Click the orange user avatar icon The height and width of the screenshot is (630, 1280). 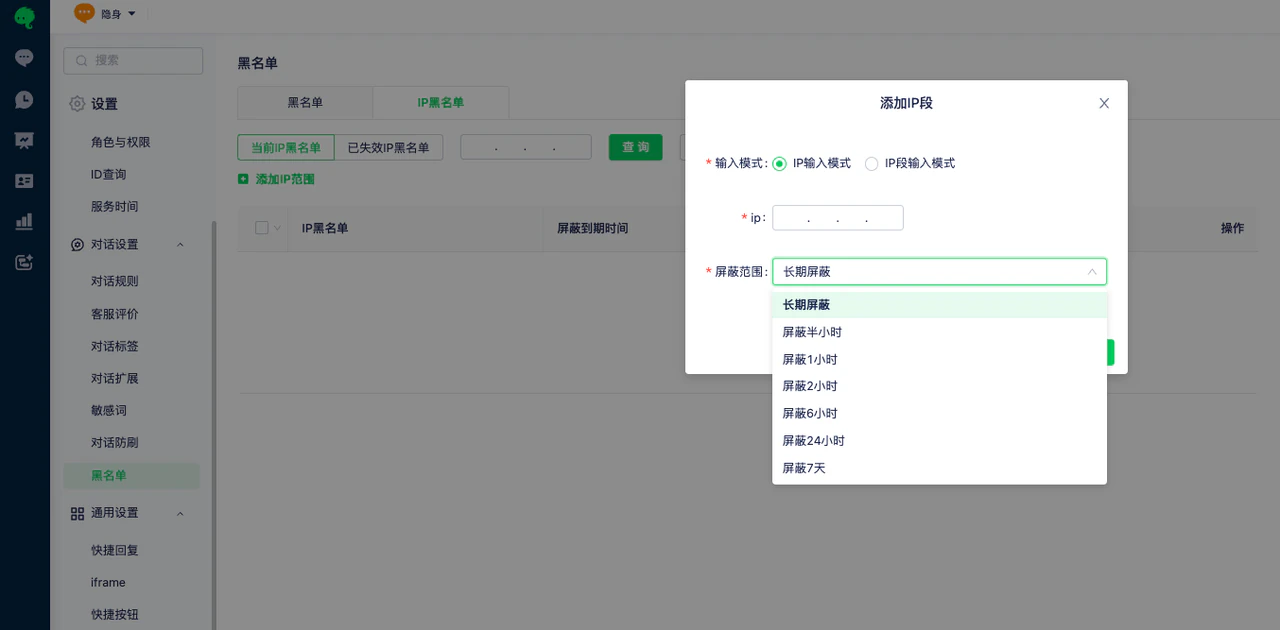(85, 13)
